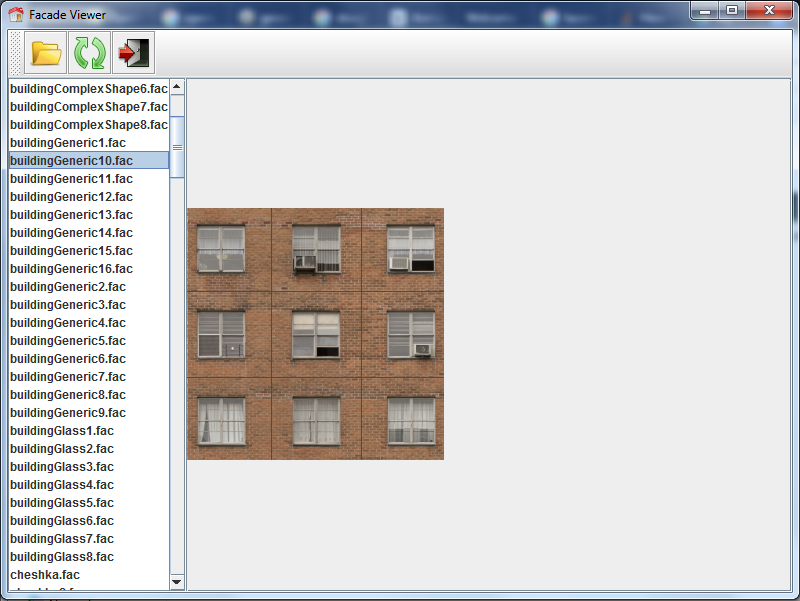Select buildingGeneric2.fac in the list
This screenshot has width=800, height=601.
[89, 287]
